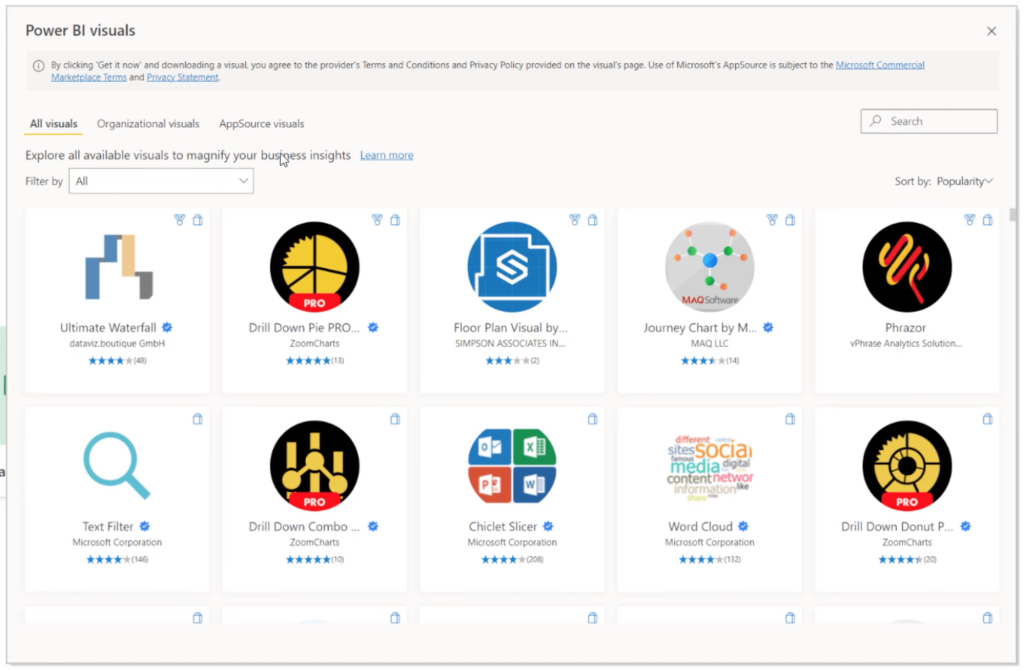Viewport: 1024px width, 671px height.
Task: Click the Drill Down Pie PRO logo
Action: pyautogui.click(x=315, y=267)
